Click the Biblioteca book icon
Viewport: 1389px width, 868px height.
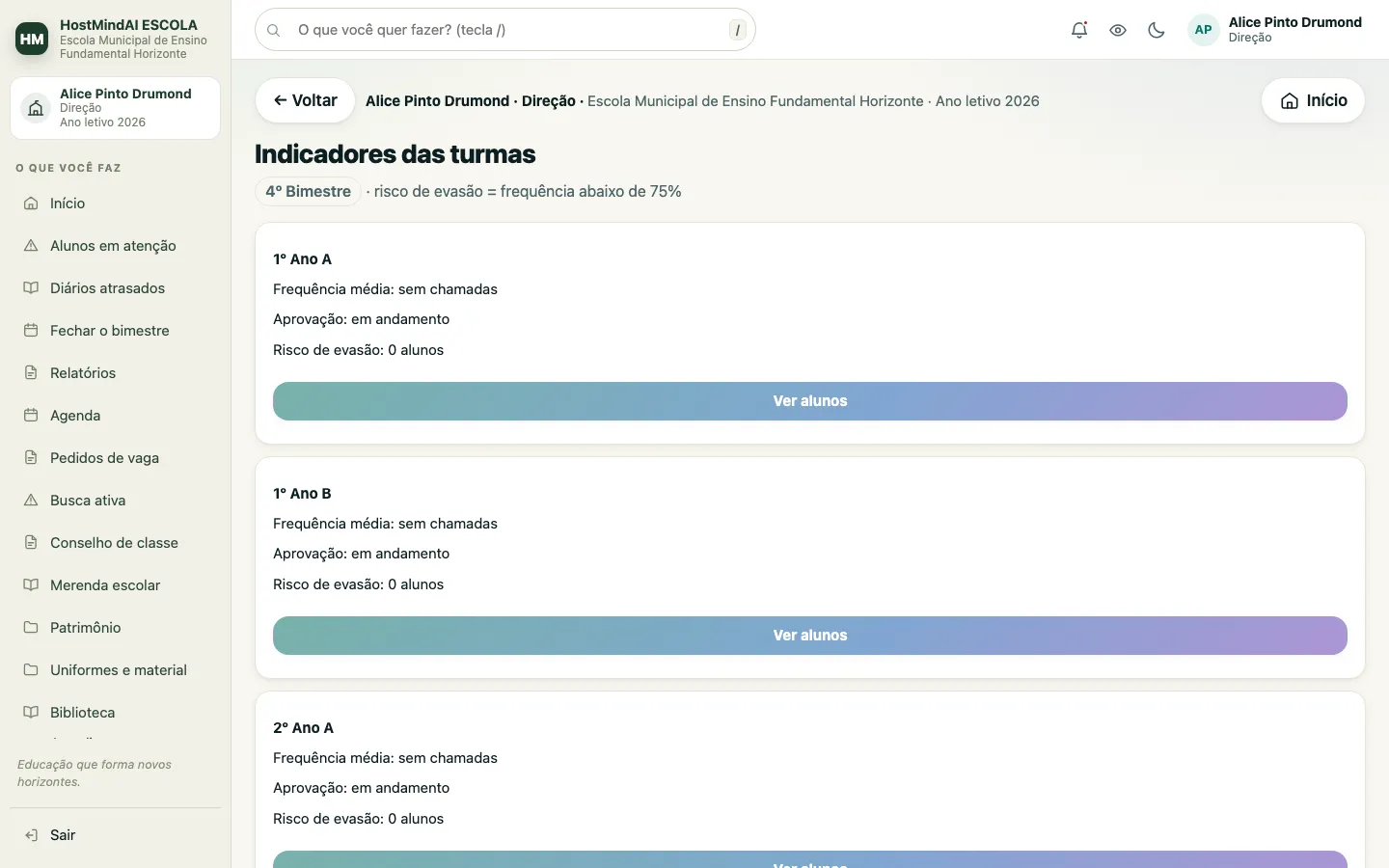coord(31,713)
